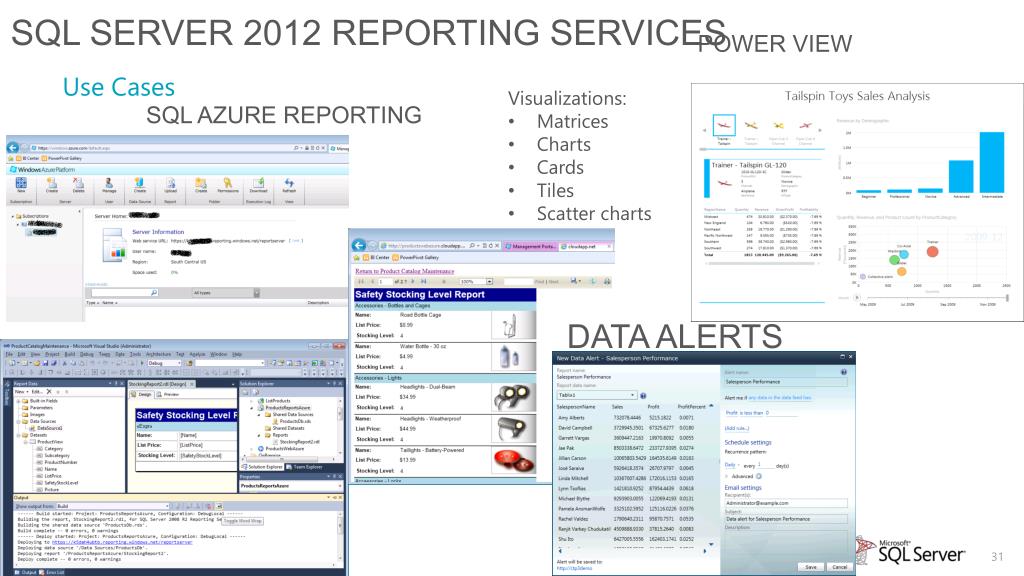Click search magnifier icon in Azure item search
The image size is (1024, 576).
tap(153, 293)
